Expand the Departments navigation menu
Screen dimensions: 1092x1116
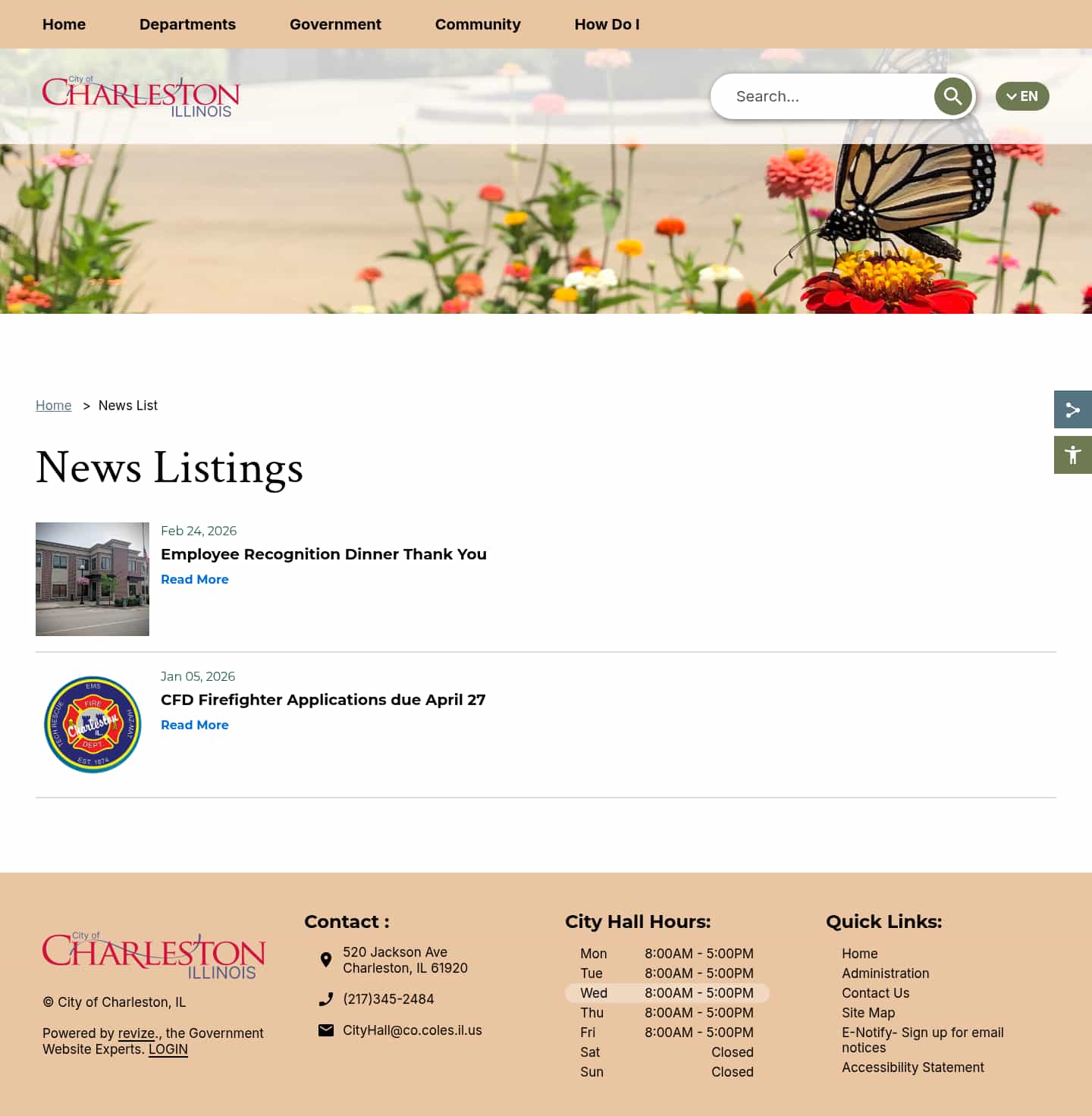[187, 24]
